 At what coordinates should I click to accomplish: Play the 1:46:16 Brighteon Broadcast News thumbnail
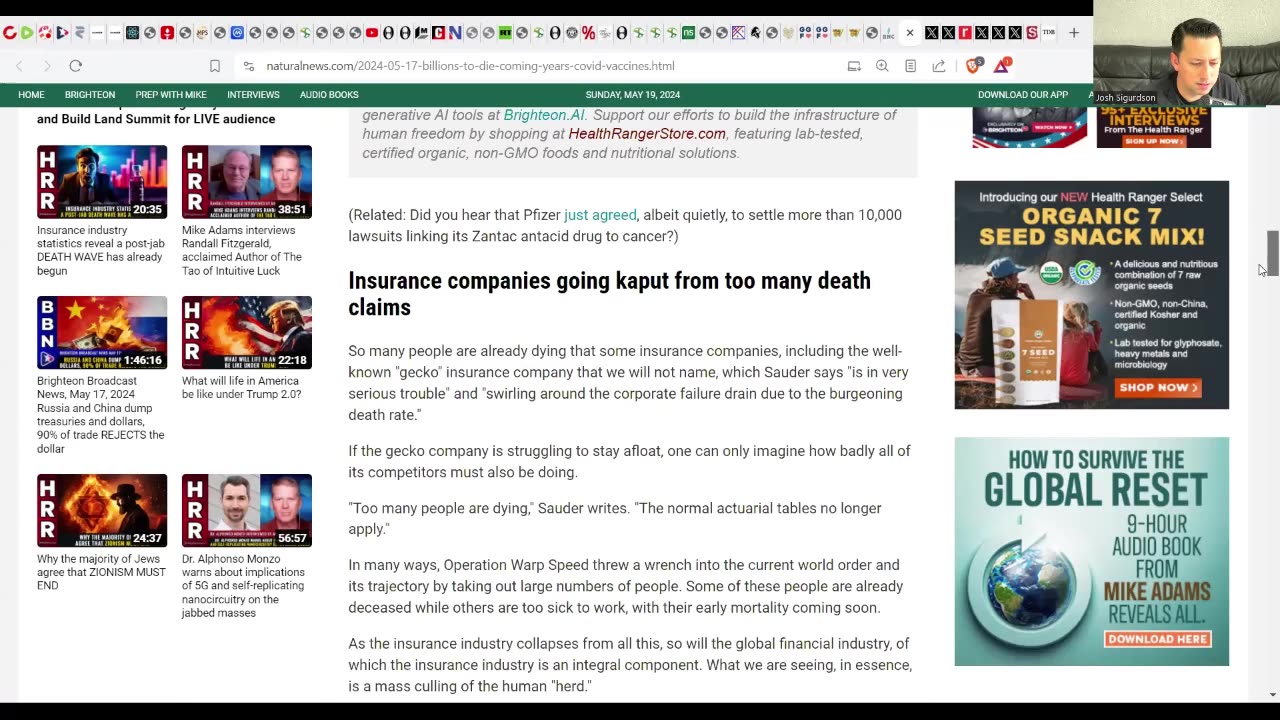click(102, 333)
